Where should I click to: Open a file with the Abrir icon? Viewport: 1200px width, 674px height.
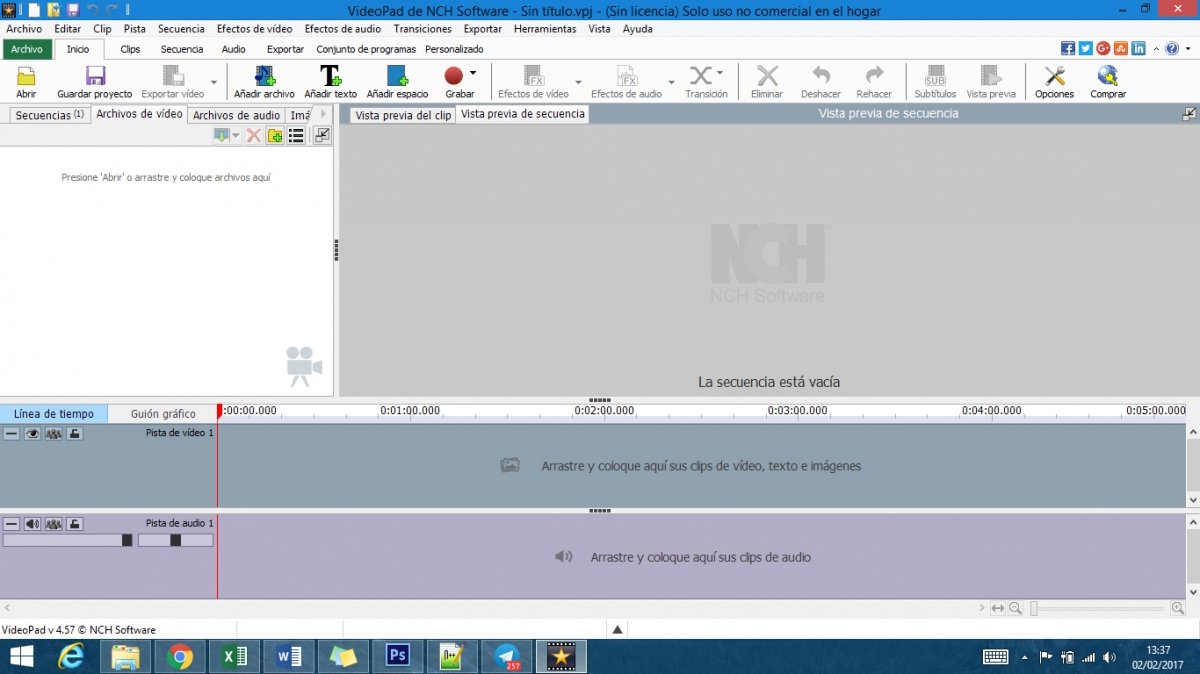point(26,81)
